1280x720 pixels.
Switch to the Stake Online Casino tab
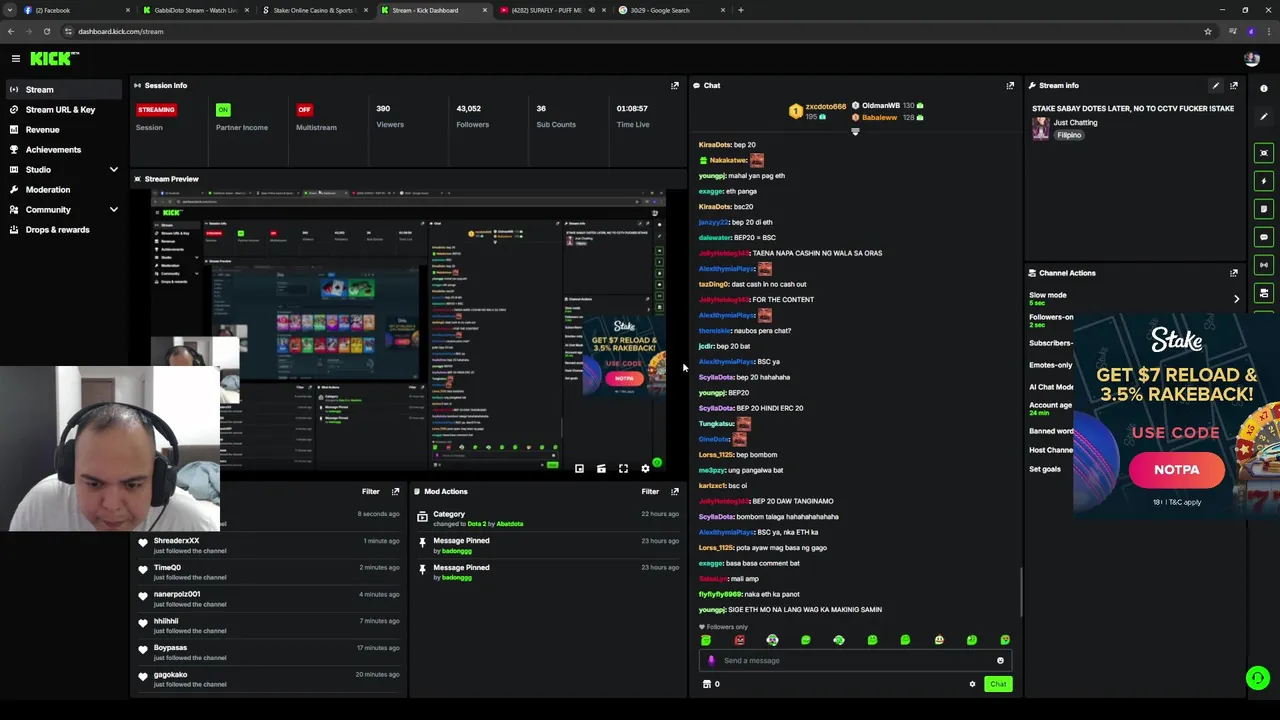click(314, 10)
